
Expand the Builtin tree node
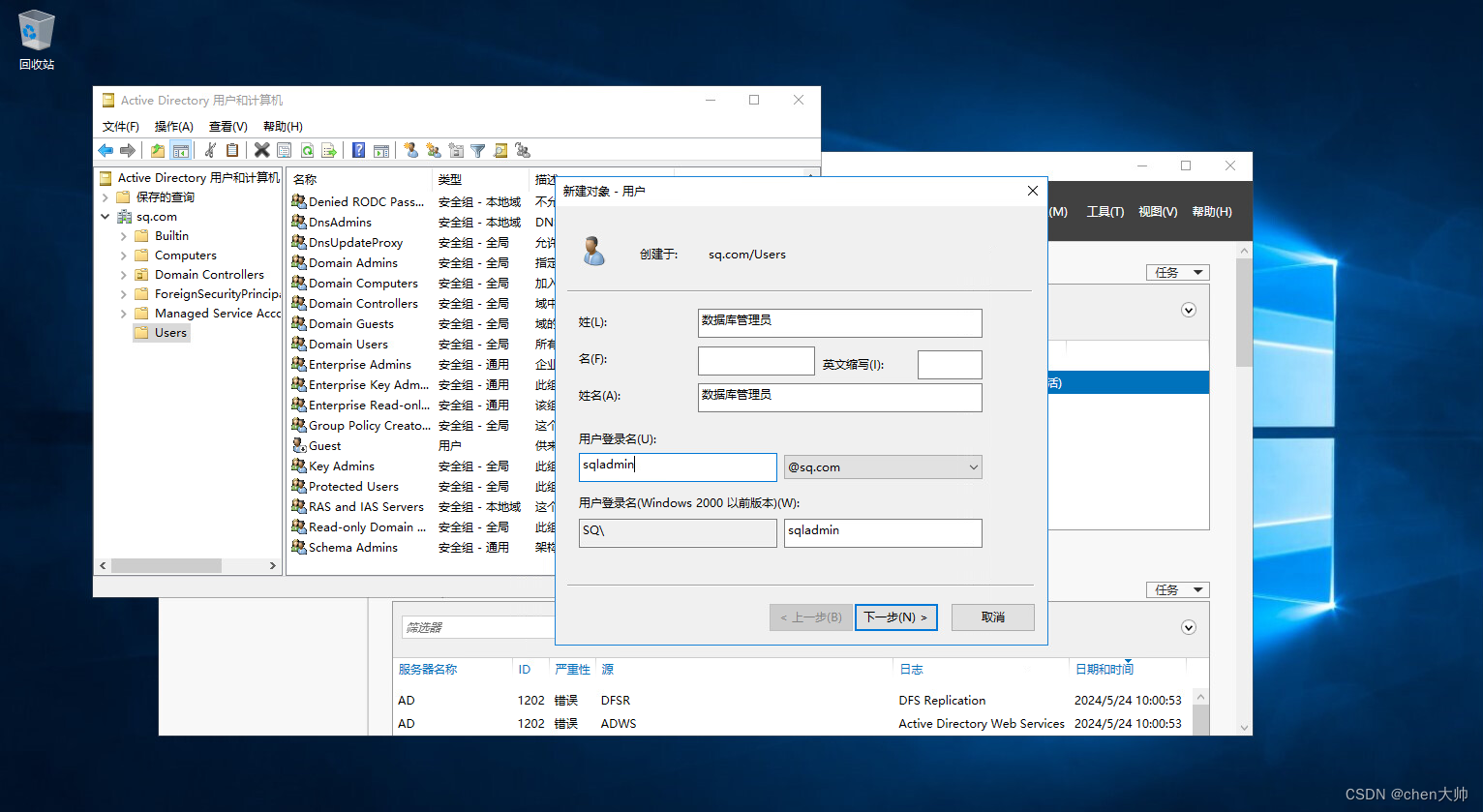pyautogui.click(x=123, y=236)
